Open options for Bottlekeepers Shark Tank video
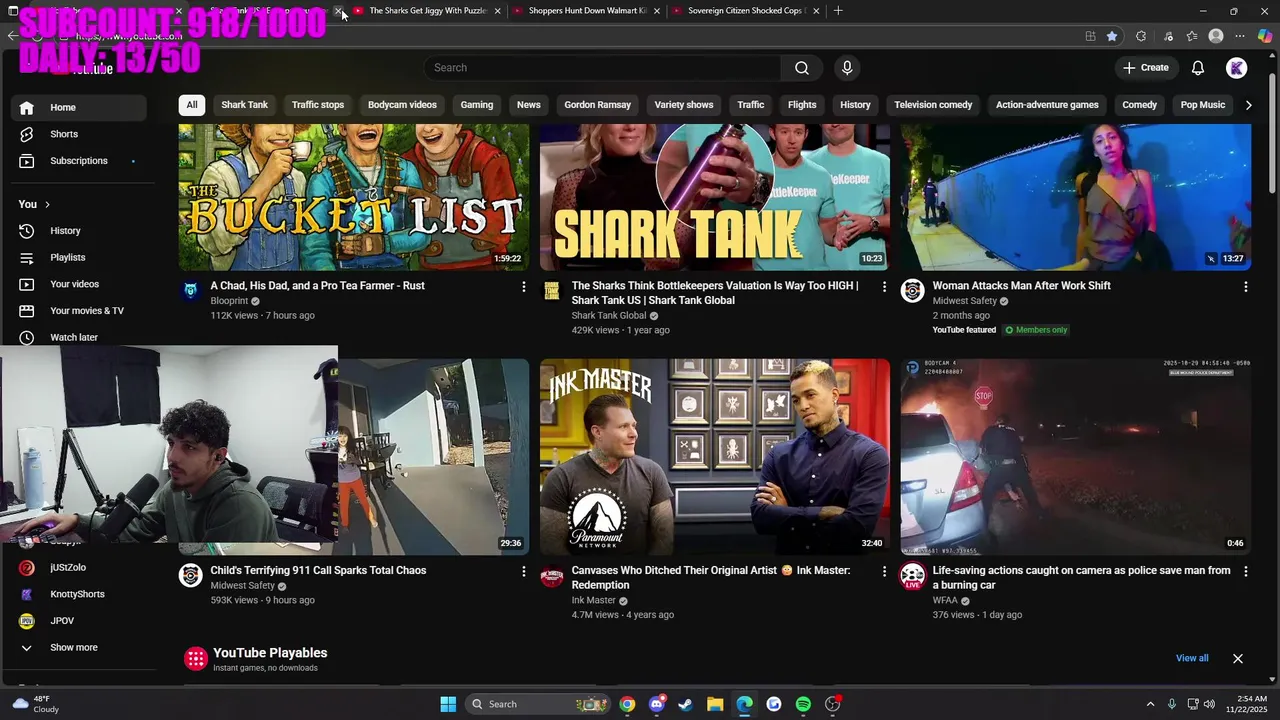Image resolution: width=1280 pixels, height=720 pixels. [x=884, y=287]
